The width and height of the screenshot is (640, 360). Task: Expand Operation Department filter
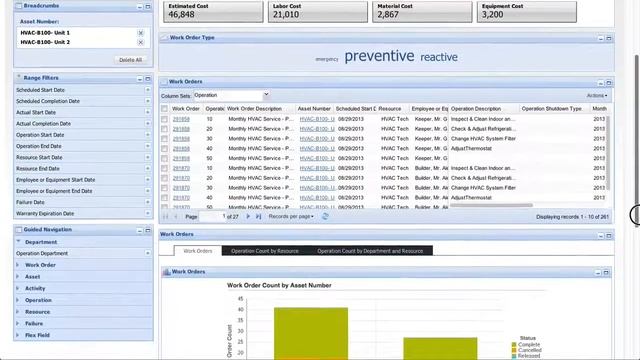click(x=148, y=253)
